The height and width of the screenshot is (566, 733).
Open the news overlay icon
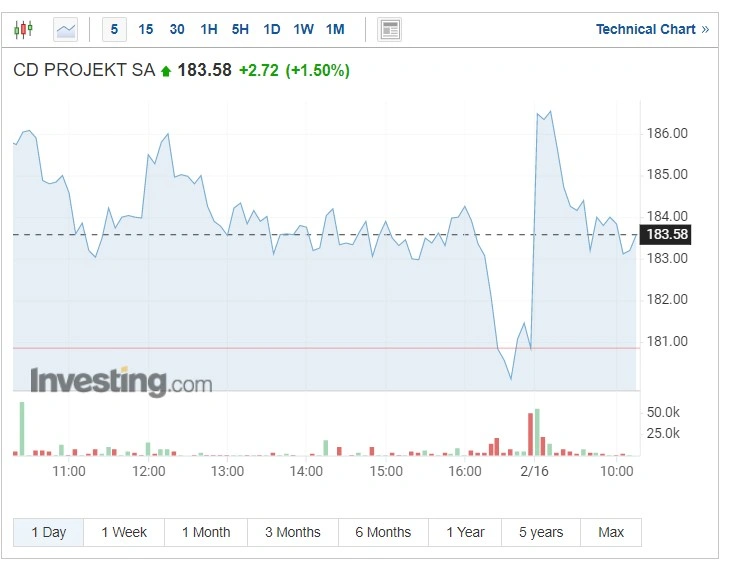pyautogui.click(x=389, y=29)
